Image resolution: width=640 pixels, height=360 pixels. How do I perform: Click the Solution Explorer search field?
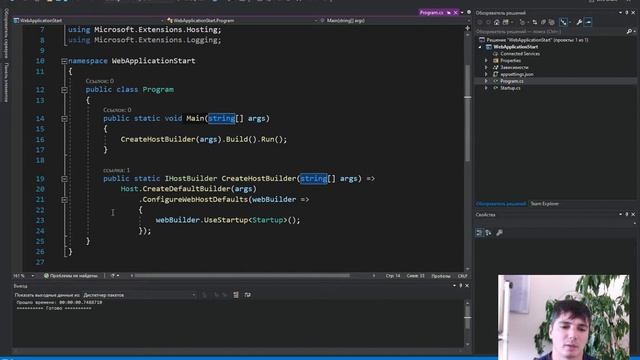click(x=550, y=31)
